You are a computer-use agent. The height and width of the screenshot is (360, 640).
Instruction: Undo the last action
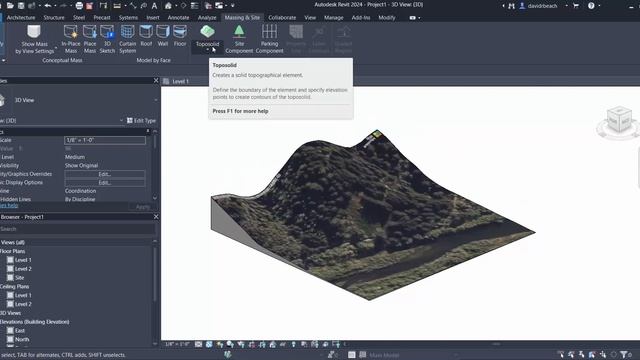pyautogui.click(x=48, y=5)
